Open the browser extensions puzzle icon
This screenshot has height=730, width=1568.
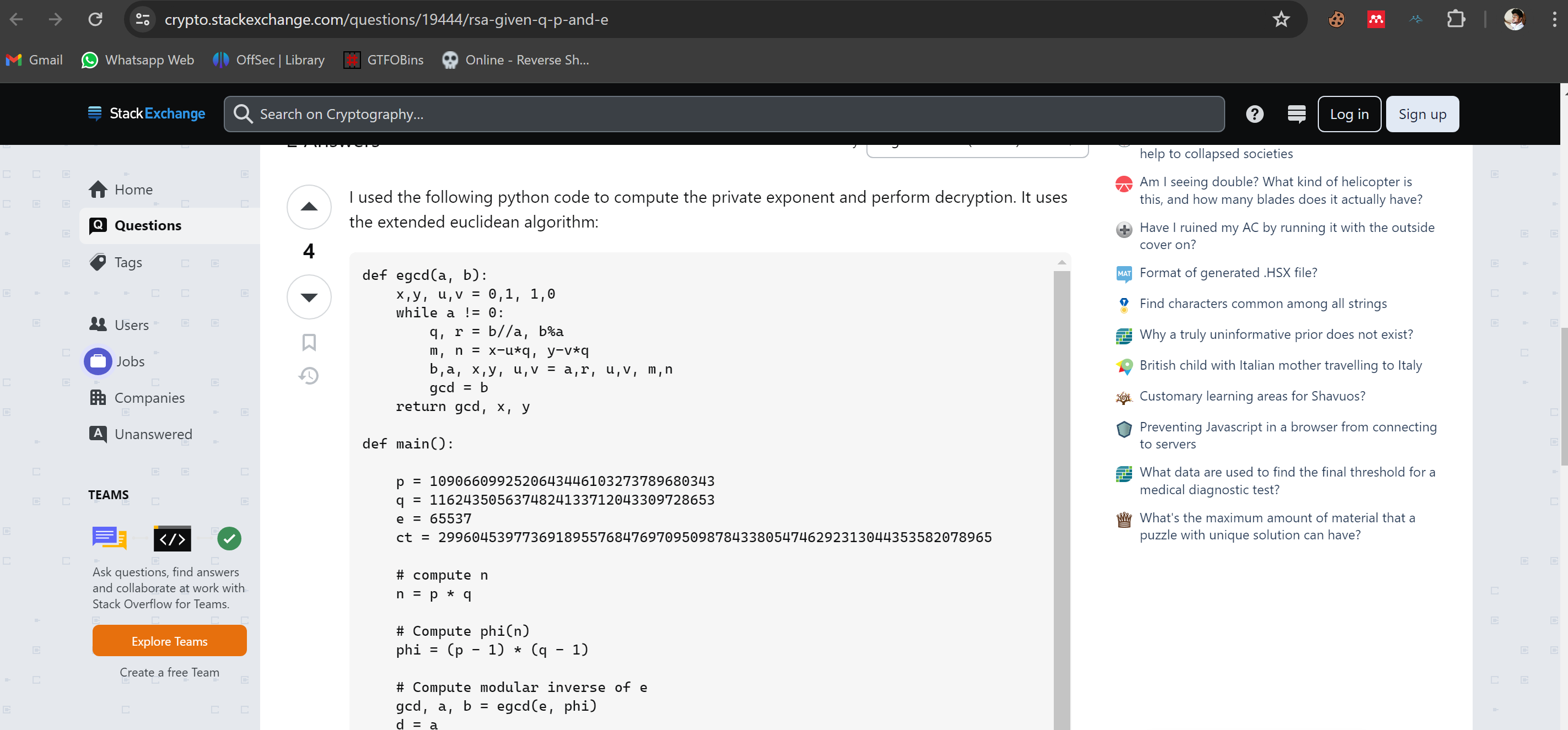click(x=1456, y=19)
